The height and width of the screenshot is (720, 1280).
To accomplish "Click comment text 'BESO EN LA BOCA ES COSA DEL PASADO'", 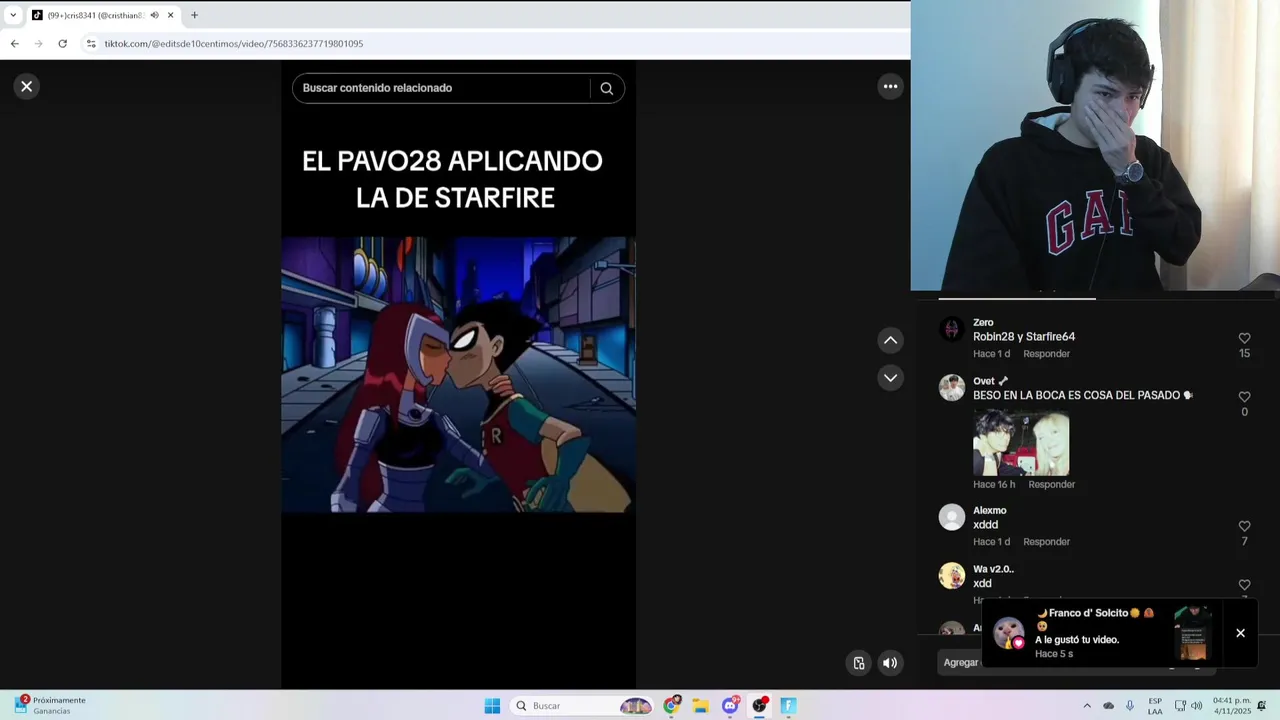I will pyautogui.click(x=1076, y=395).
